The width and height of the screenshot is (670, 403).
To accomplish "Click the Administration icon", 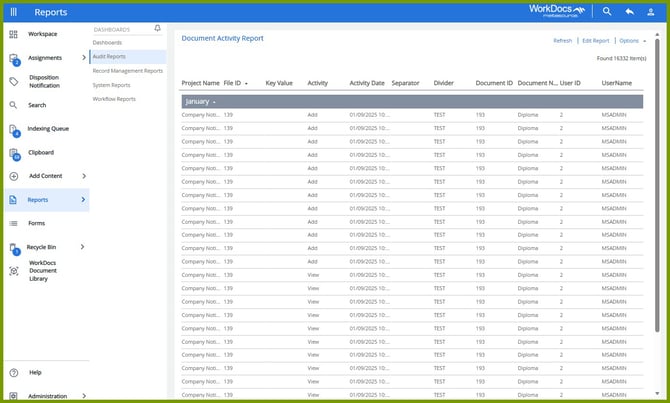I will 13,396.
